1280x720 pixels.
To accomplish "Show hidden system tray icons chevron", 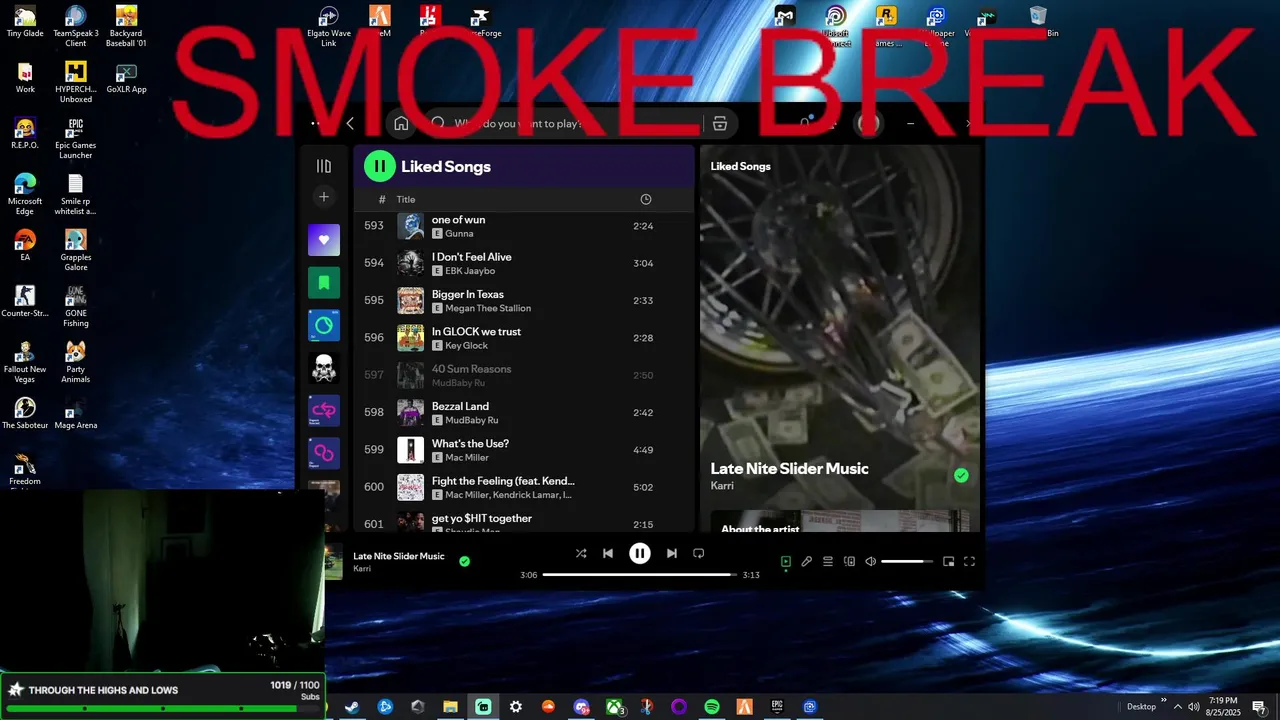I will coord(1177,707).
